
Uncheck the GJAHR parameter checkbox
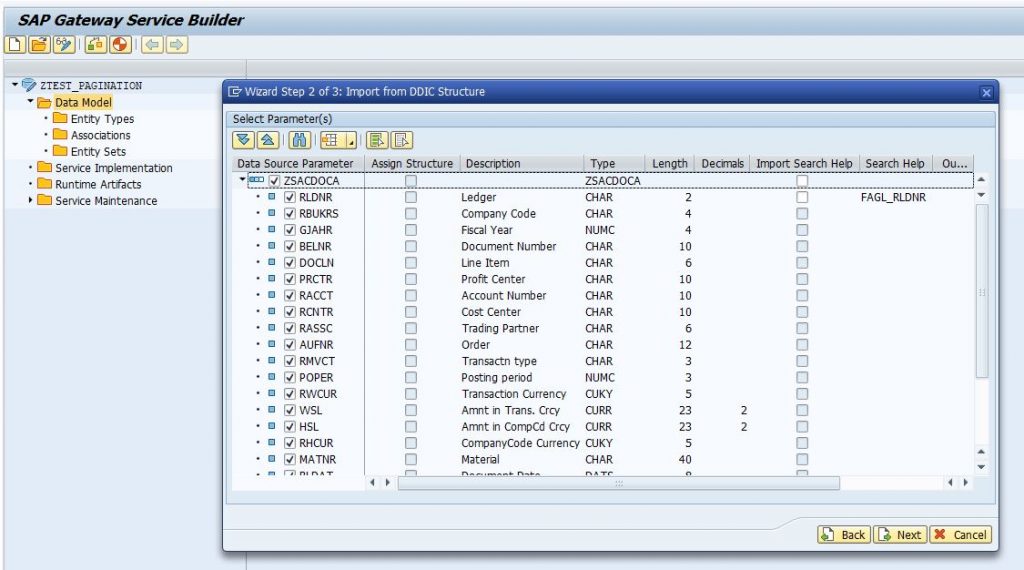(290, 230)
